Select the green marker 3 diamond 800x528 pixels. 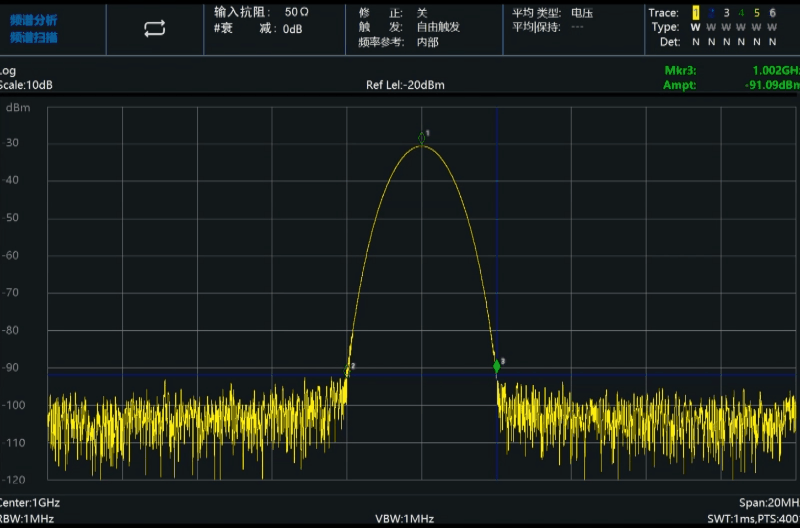(497, 367)
